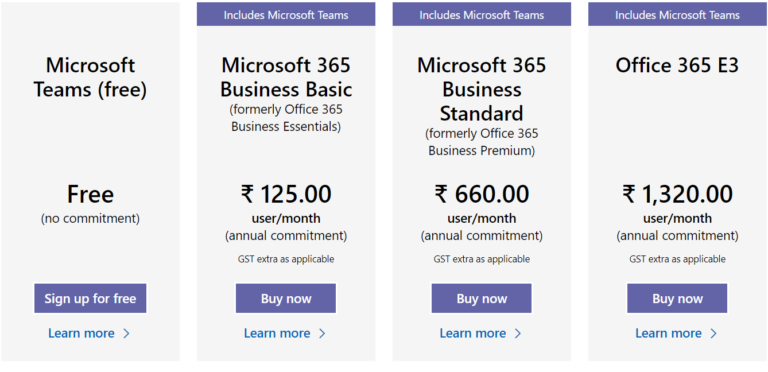
Task: Click the chevron arrow under Office 365 E3
Action: tap(714, 333)
